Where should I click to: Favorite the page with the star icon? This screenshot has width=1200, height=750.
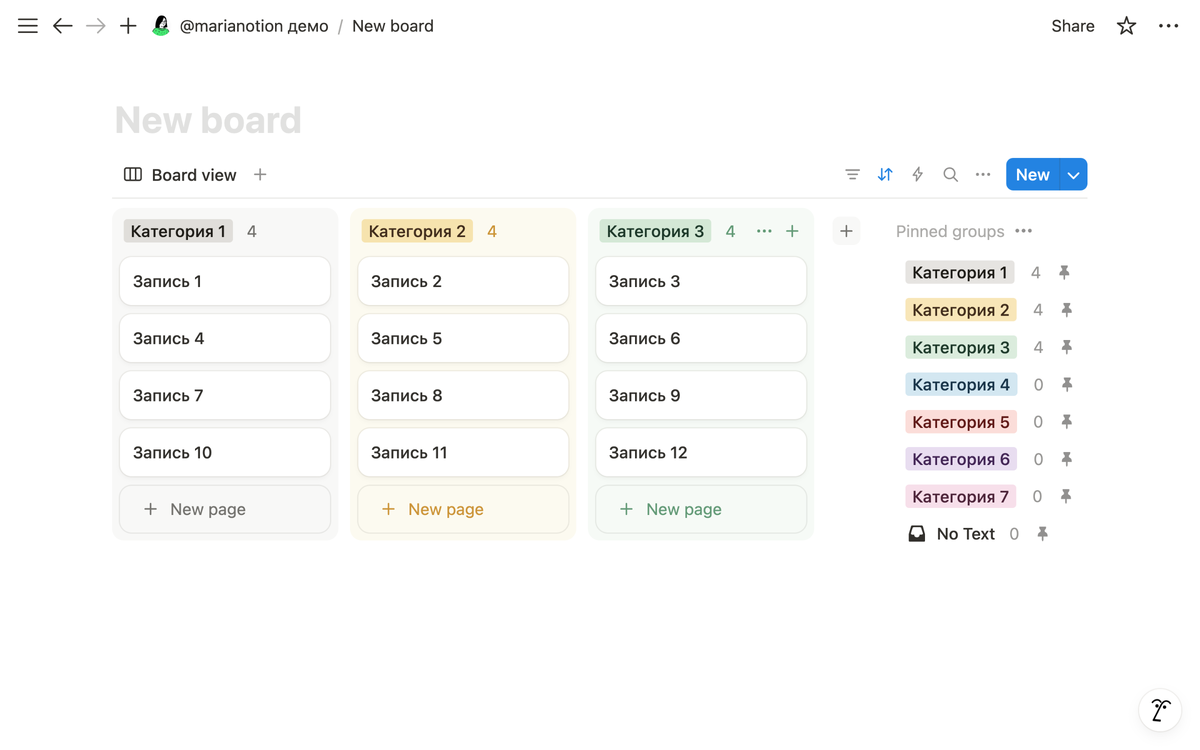[x=1126, y=26]
